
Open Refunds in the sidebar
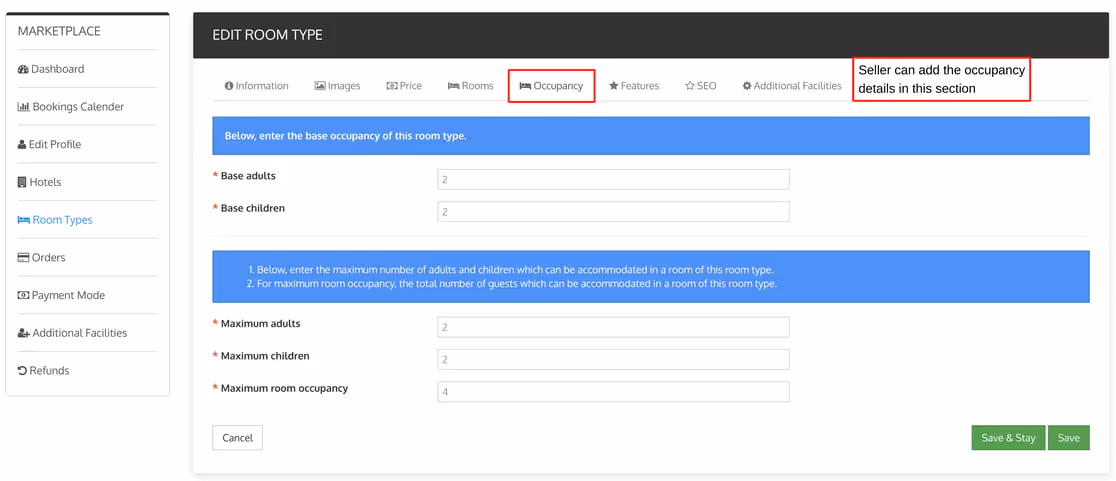coord(44,371)
